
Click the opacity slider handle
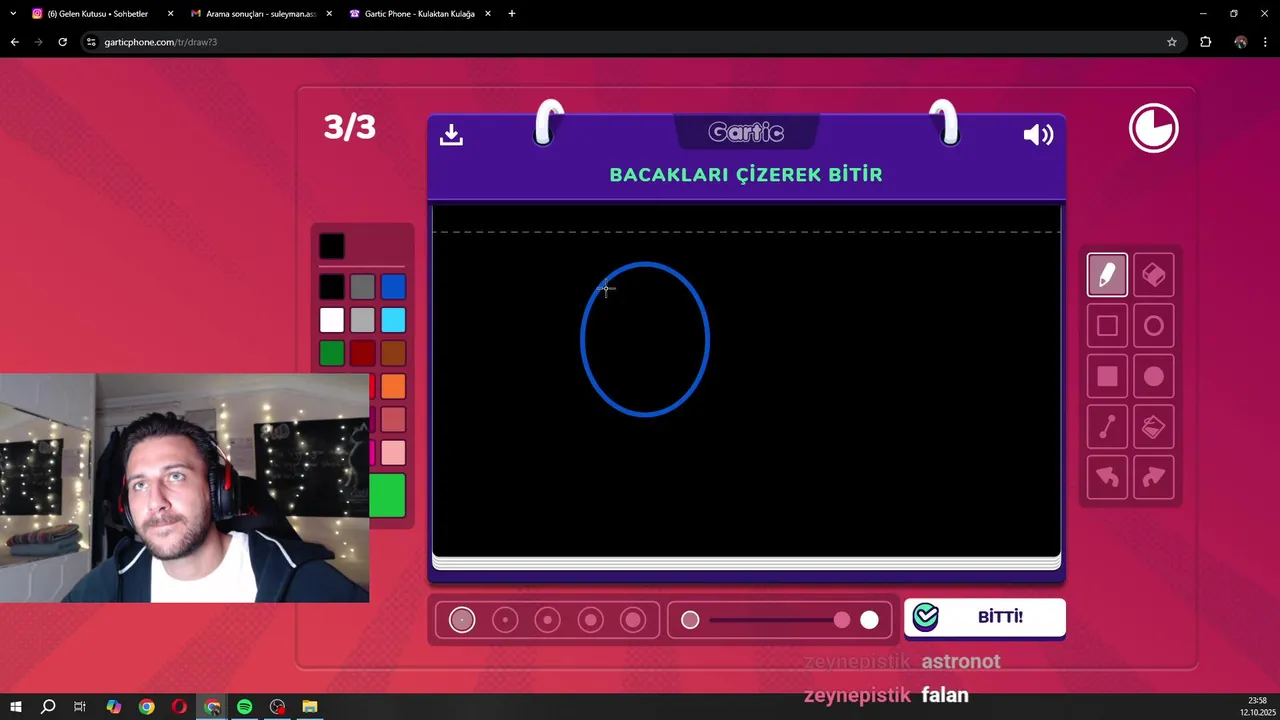tap(842, 620)
